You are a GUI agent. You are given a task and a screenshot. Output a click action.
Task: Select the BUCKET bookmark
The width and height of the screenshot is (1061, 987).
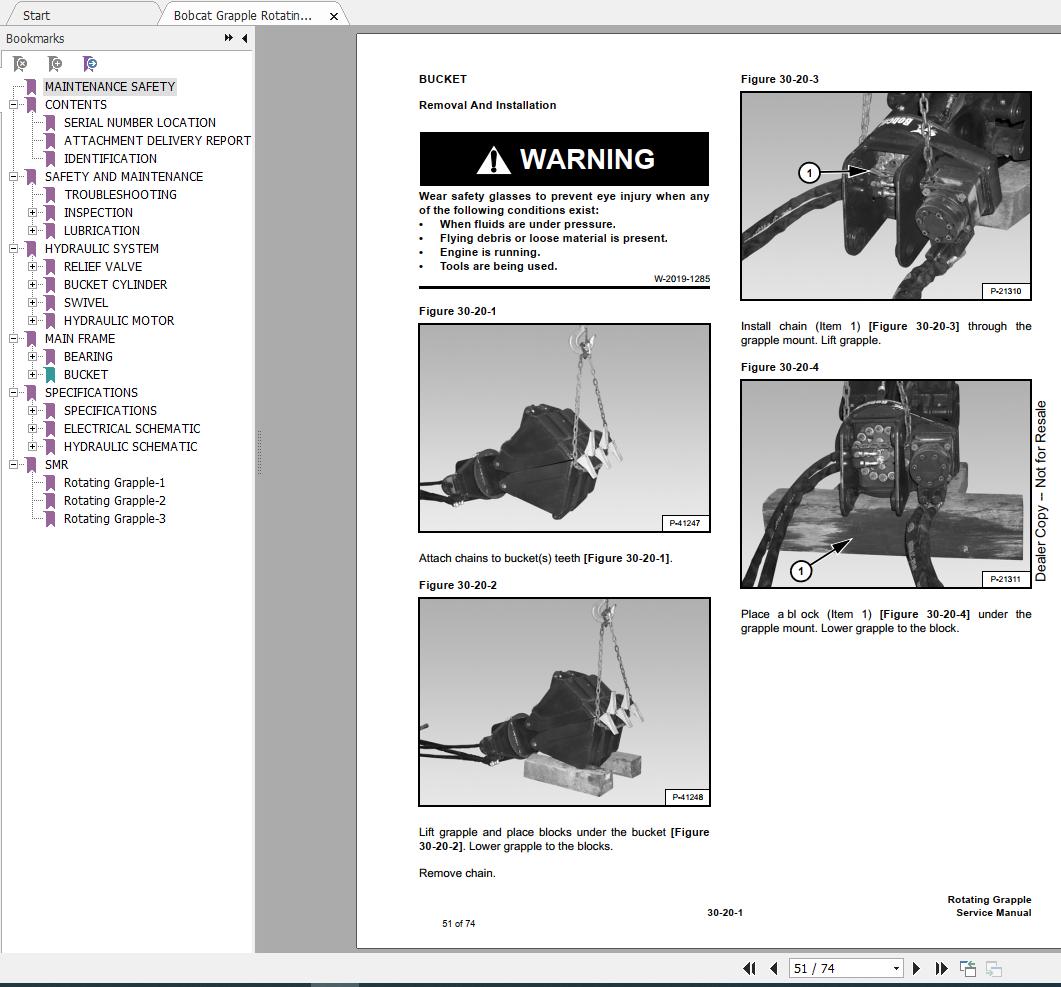tap(85, 374)
